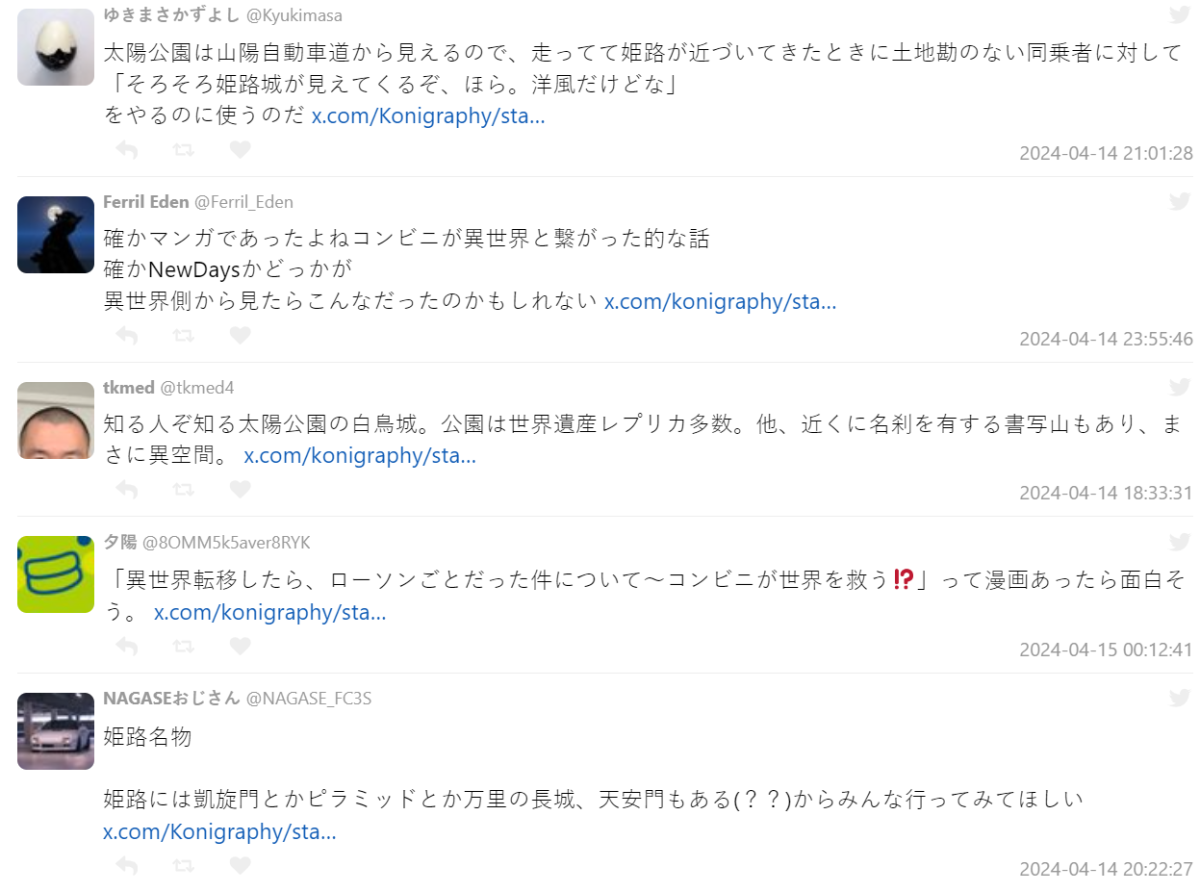
Task: Open the @tkmed4 profile handle
Action: click(x=197, y=388)
